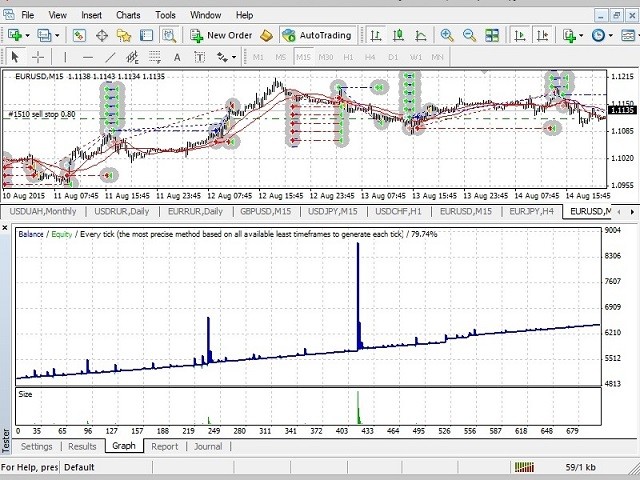The image size is (640, 480).
Task: Show the Data Window via crosshair-circle icon
Action: click(102, 36)
